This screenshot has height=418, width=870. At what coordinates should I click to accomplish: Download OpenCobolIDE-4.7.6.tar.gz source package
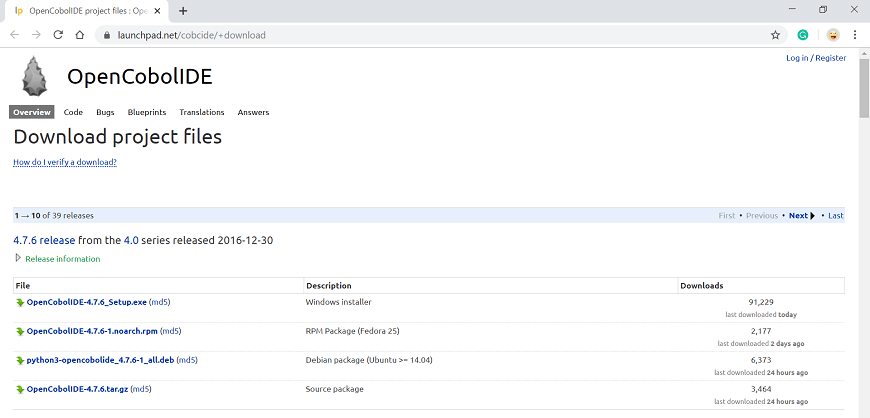[x=77, y=389]
